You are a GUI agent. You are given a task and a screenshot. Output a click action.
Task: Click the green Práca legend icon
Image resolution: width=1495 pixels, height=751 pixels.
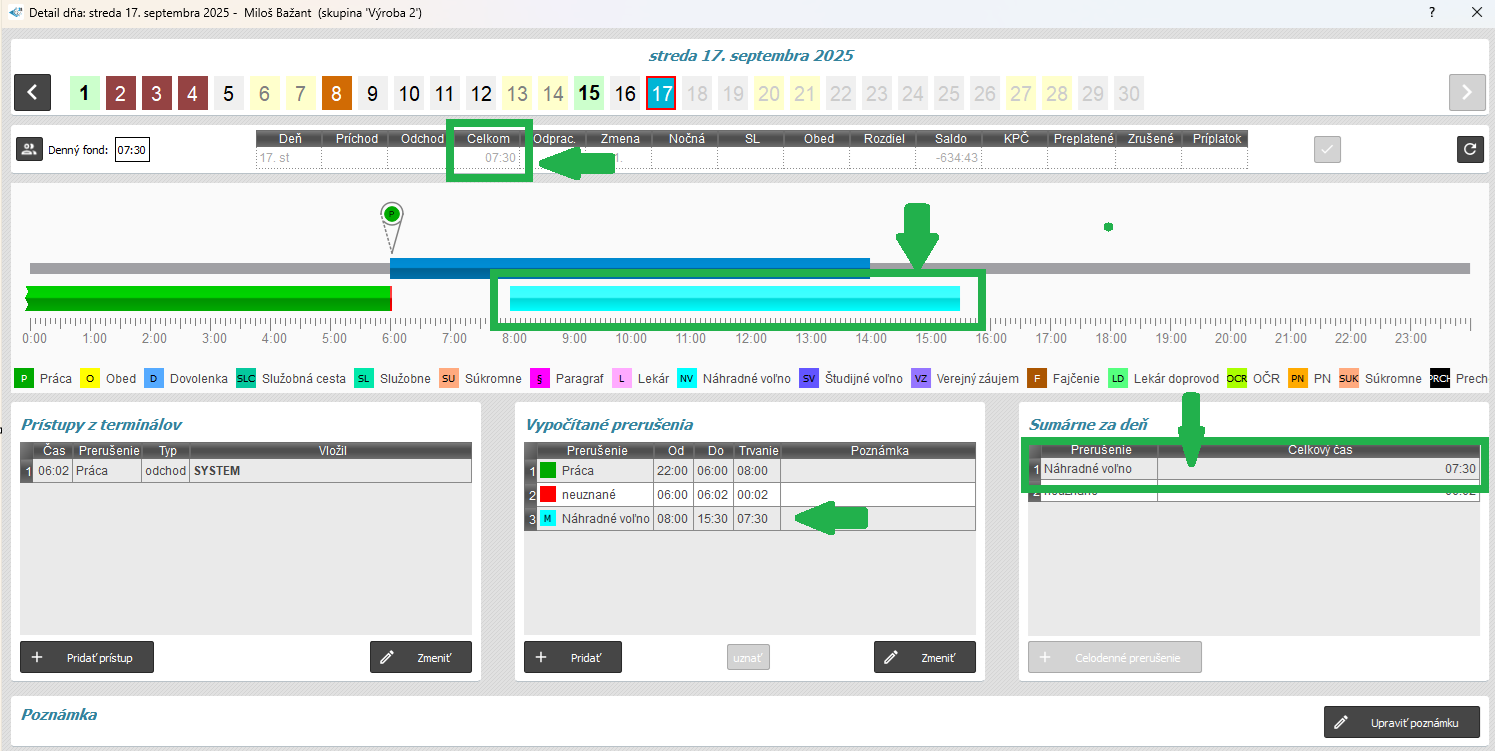coord(24,379)
